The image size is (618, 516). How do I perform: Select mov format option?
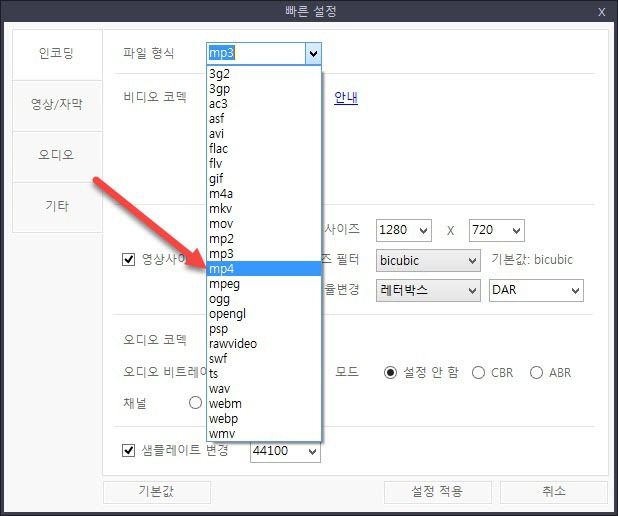click(x=264, y=224)
